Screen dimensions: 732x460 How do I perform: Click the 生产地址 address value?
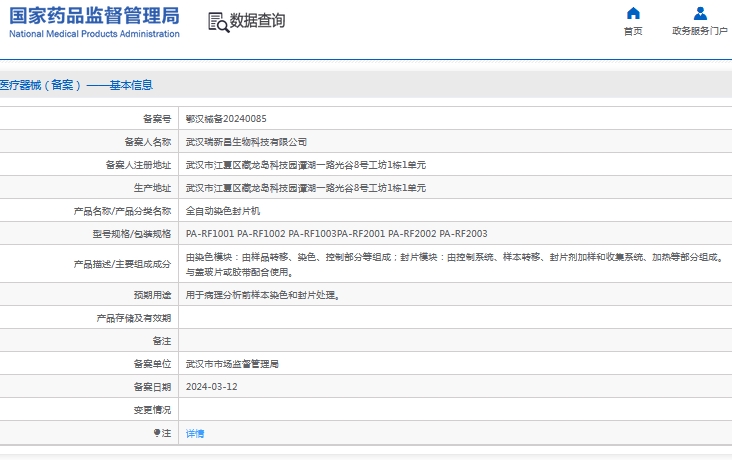pos(306,188)
